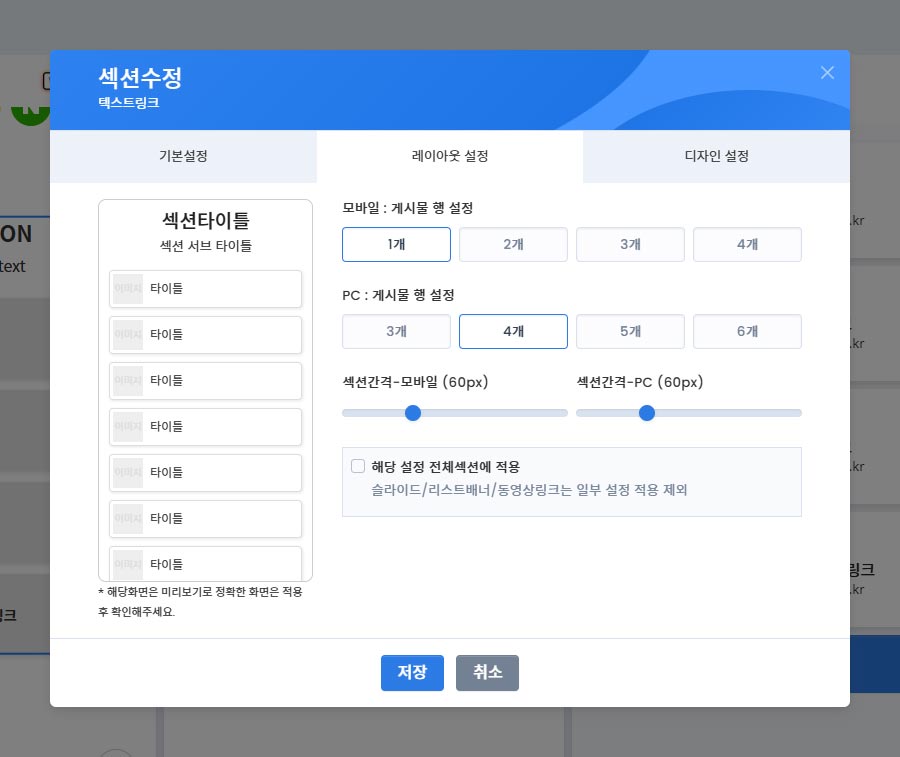Select the 레이아웃 설정 tab
This screenshot has height=757, width=900.
coord(450,157)
